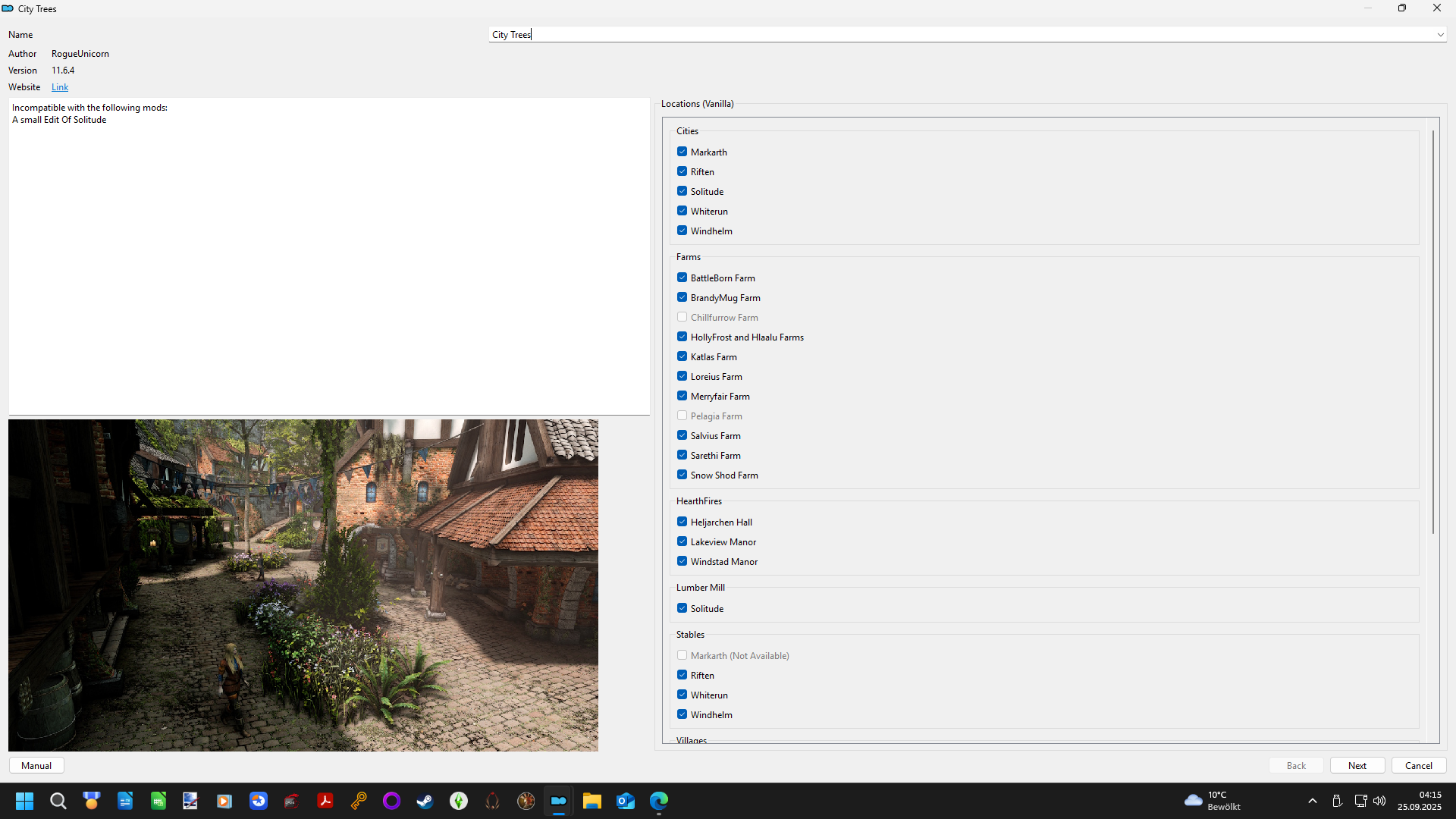1456x819 pixels.
Task: Toggle the Sarethi Farm checkbox
Action: [x=682, y=455]
